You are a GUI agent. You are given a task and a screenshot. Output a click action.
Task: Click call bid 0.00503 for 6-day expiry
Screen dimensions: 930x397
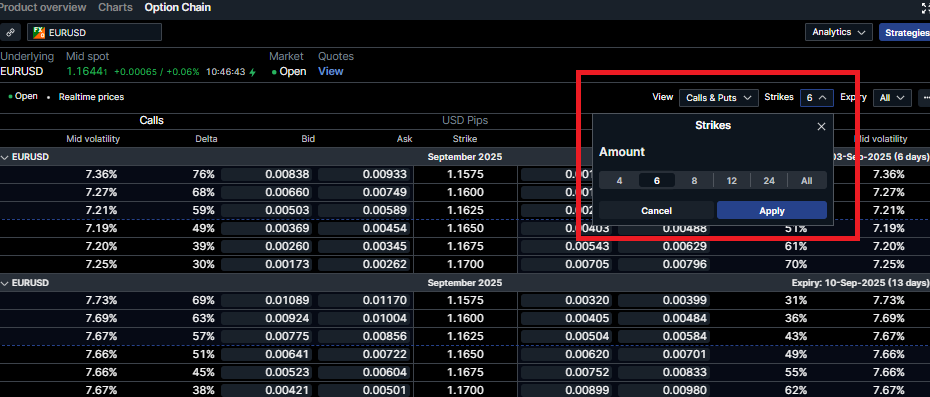coord(266,210)
